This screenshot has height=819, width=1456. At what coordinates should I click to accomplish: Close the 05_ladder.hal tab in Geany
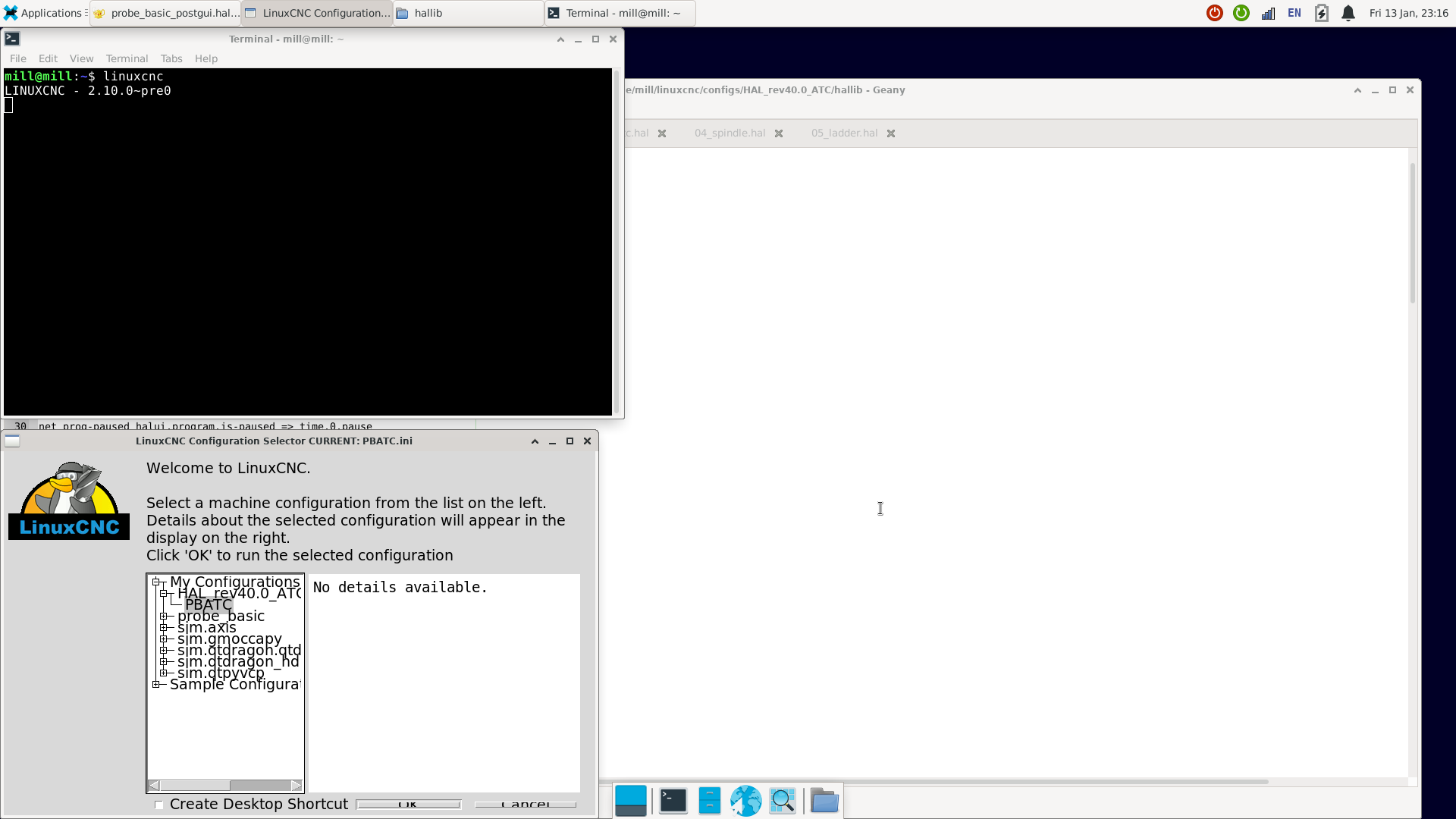(892, 133)
